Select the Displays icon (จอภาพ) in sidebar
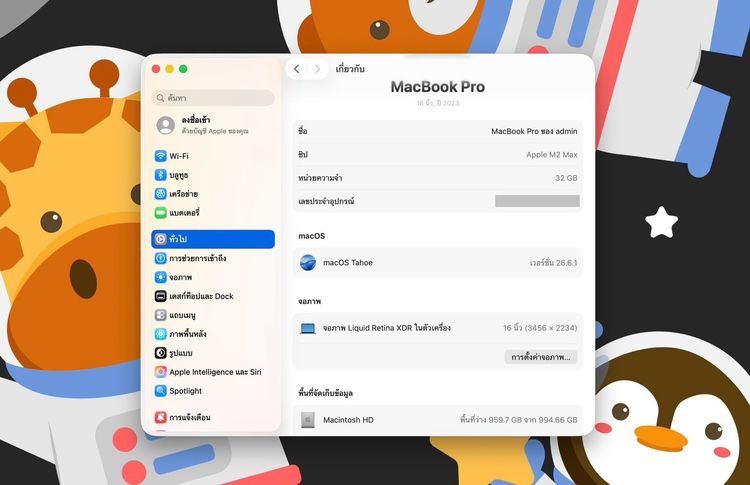Viewport: 750px width, 485px height. 161,277
